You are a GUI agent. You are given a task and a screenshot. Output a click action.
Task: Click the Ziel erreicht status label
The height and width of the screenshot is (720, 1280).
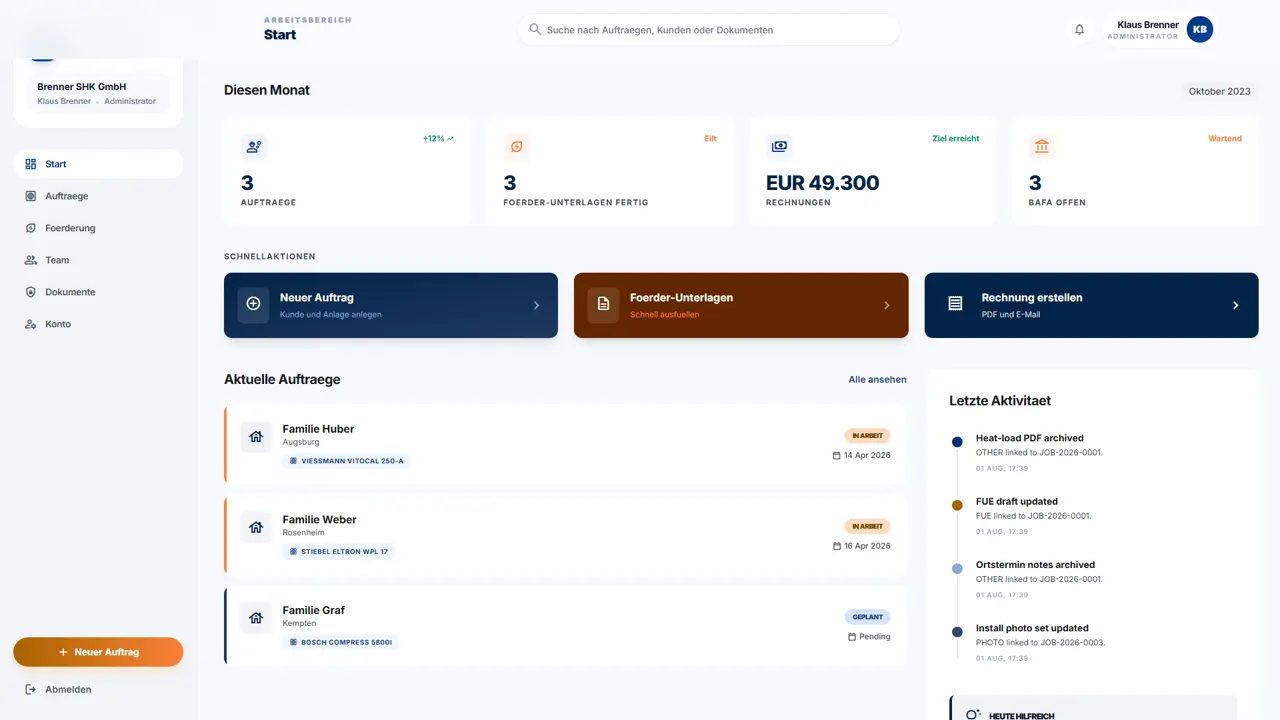click(956, 139)
